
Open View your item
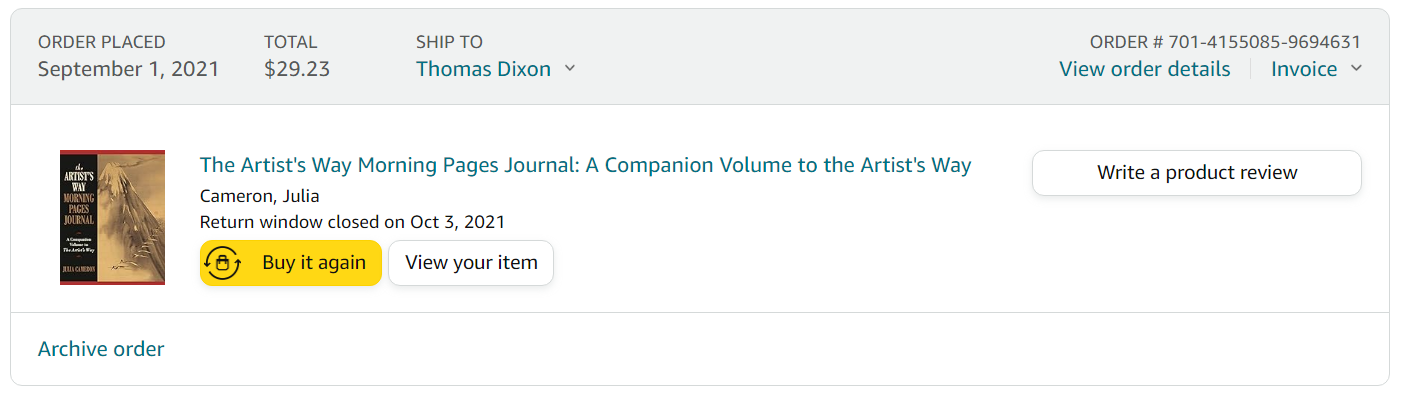pos(471,263)
